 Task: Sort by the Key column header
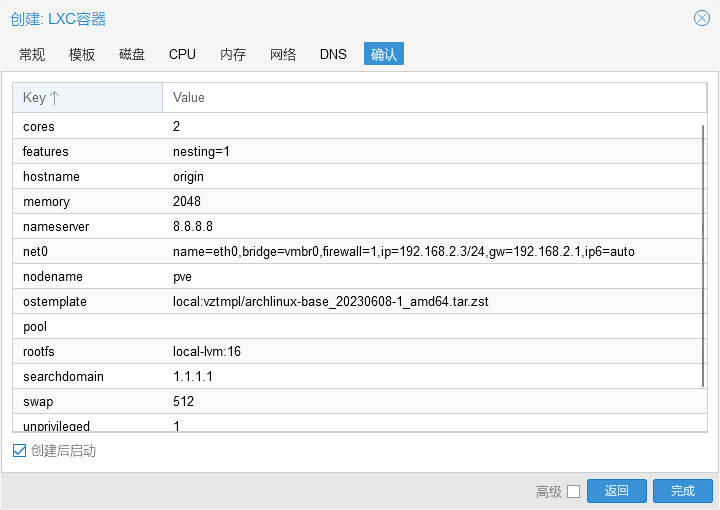(87, 97)
